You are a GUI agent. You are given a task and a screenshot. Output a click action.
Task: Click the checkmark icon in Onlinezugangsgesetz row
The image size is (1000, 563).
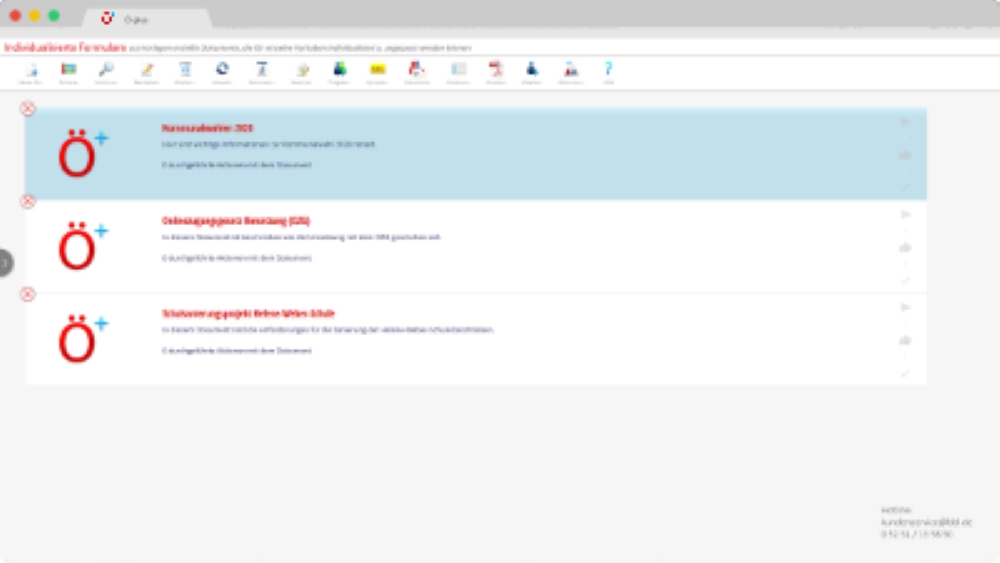pos(905,281)
